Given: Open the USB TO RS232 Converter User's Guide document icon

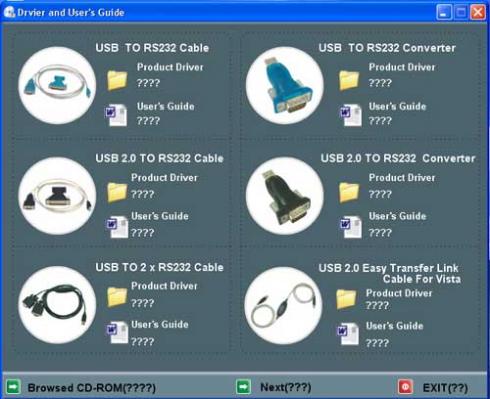Looking at the screenshot, I should [x=351, y=115].
